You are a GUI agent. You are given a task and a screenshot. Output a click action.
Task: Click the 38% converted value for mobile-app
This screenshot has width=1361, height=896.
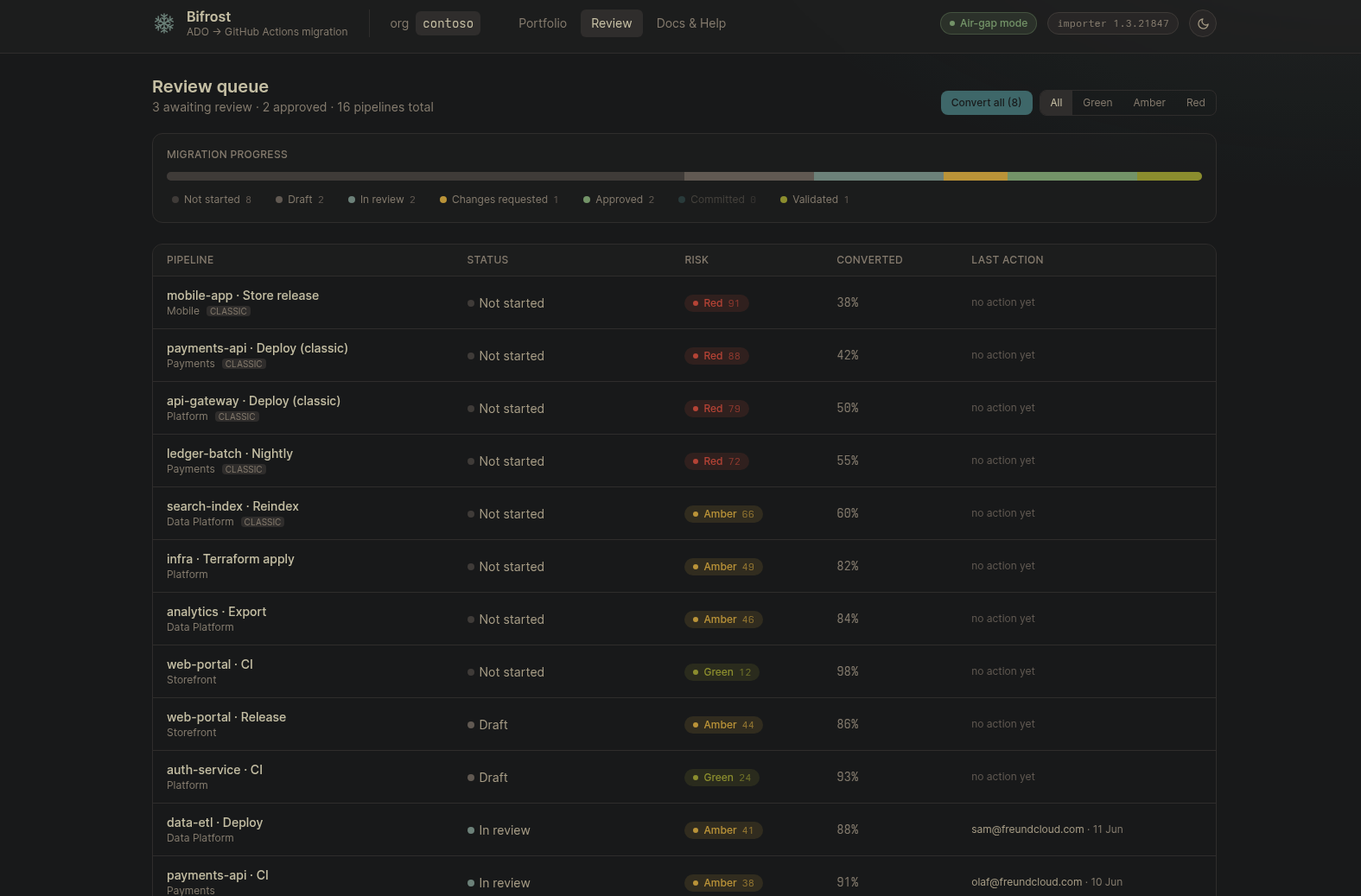[848, 302]
